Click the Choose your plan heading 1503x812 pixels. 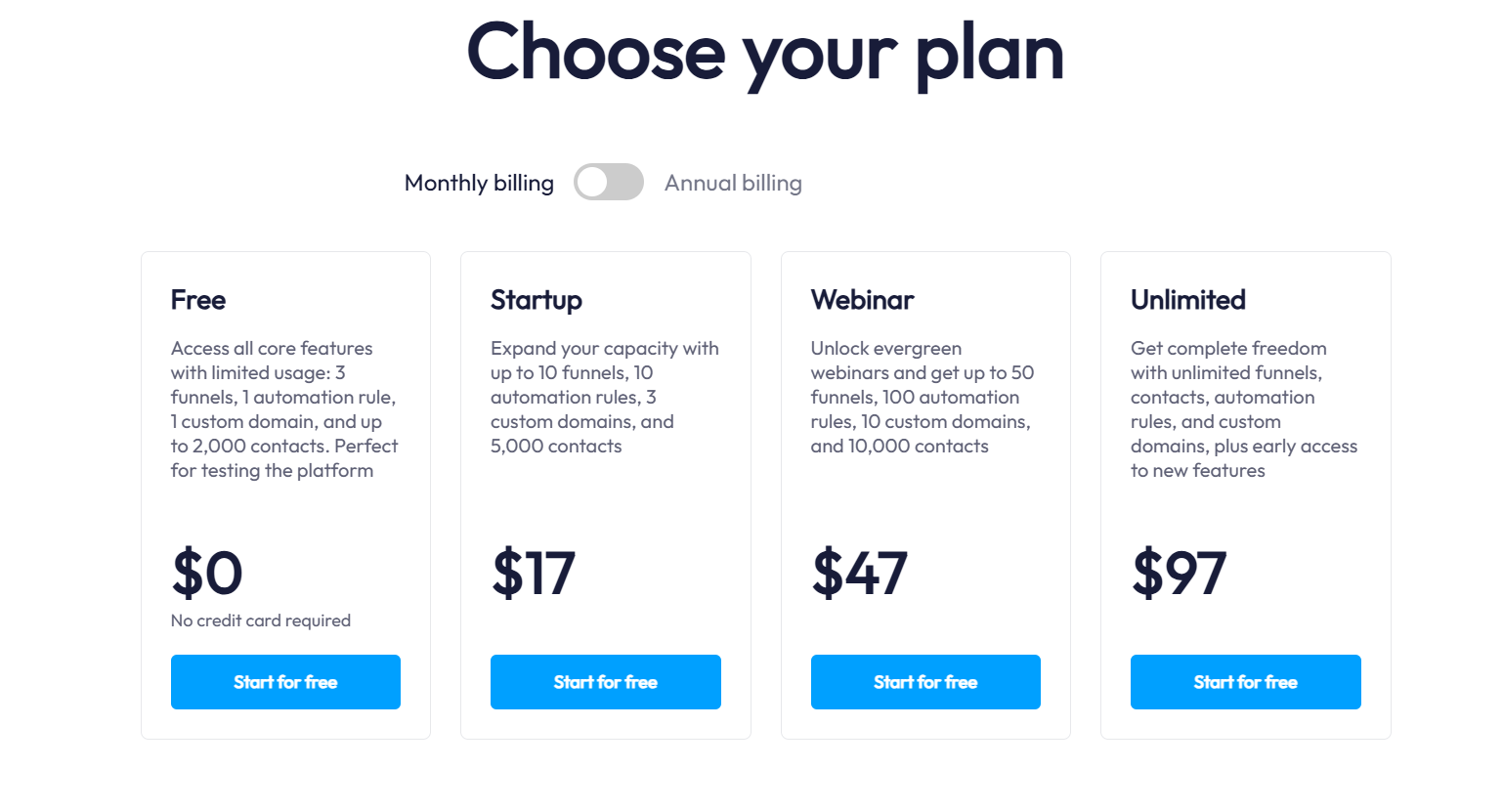(765, 54)
